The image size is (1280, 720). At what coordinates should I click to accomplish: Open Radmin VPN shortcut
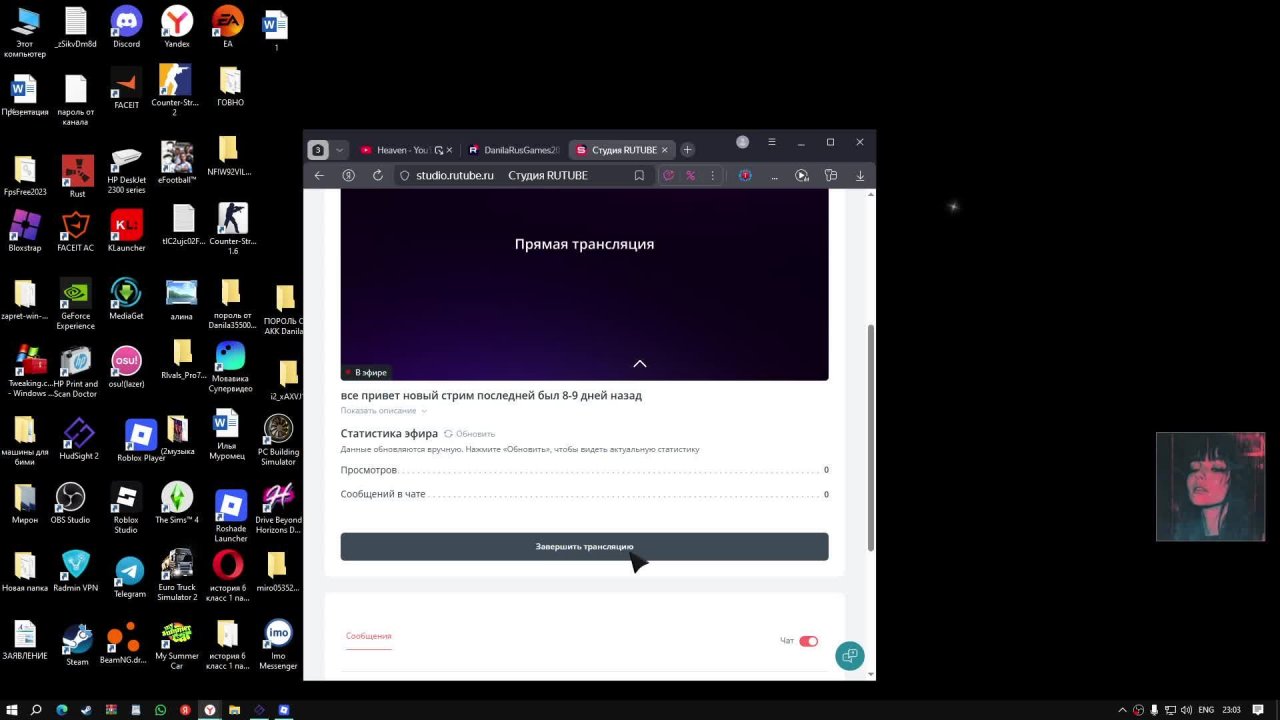coord(76,571)
